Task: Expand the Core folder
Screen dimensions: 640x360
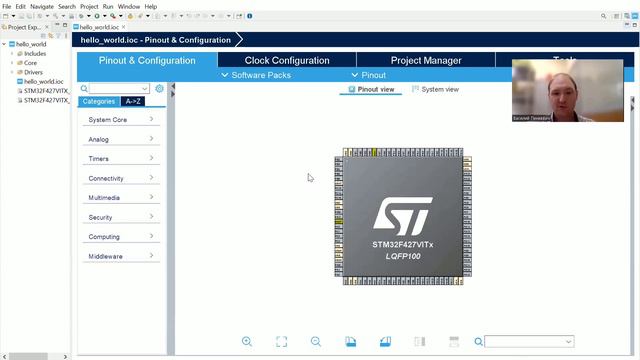Action: tap(12, 63)
